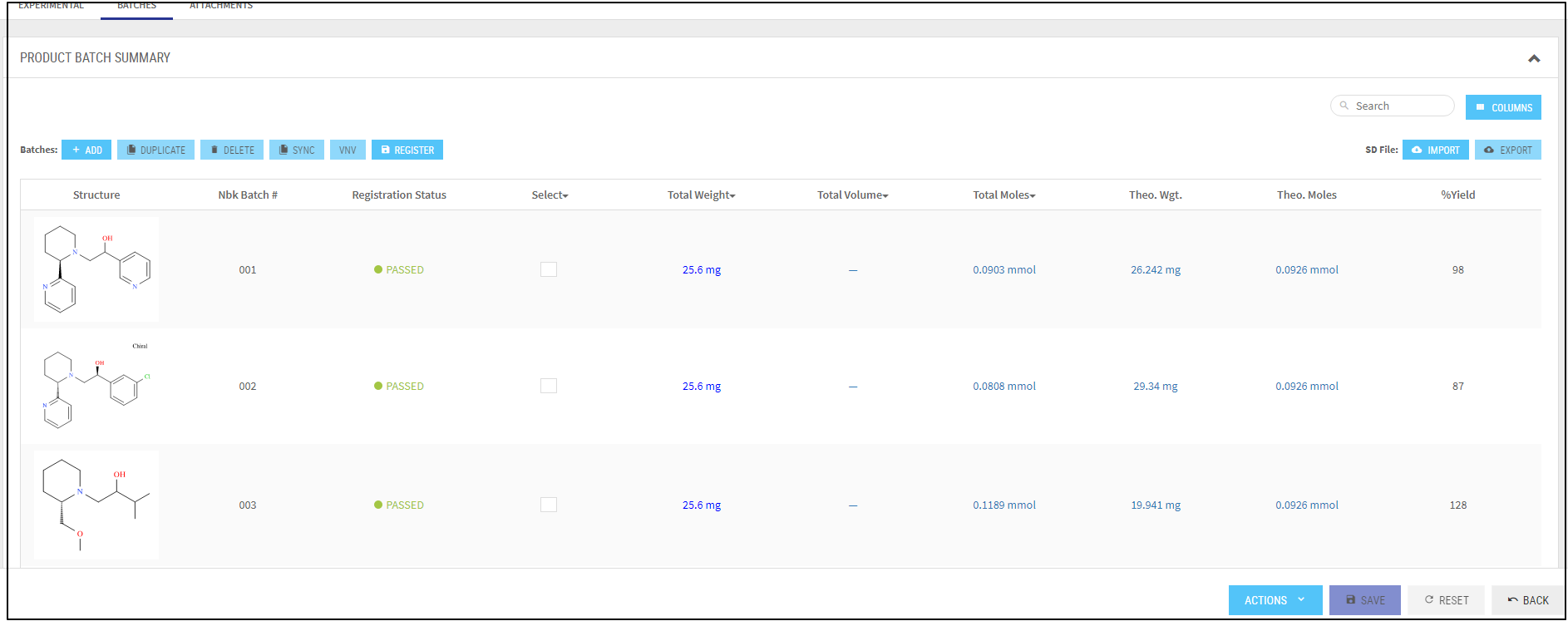Register the batch with Register button
The width and height of the screenshot is (1568, 621).
pyautogui.click(x=407, y=150)
